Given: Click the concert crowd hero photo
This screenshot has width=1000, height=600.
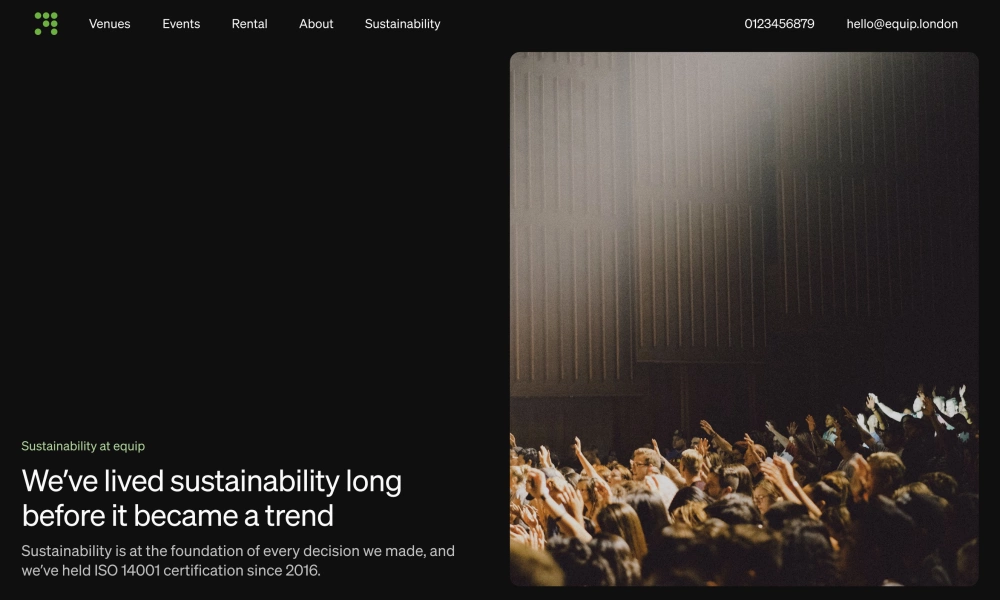Looking at the screenshot, I should click(744, 319).
